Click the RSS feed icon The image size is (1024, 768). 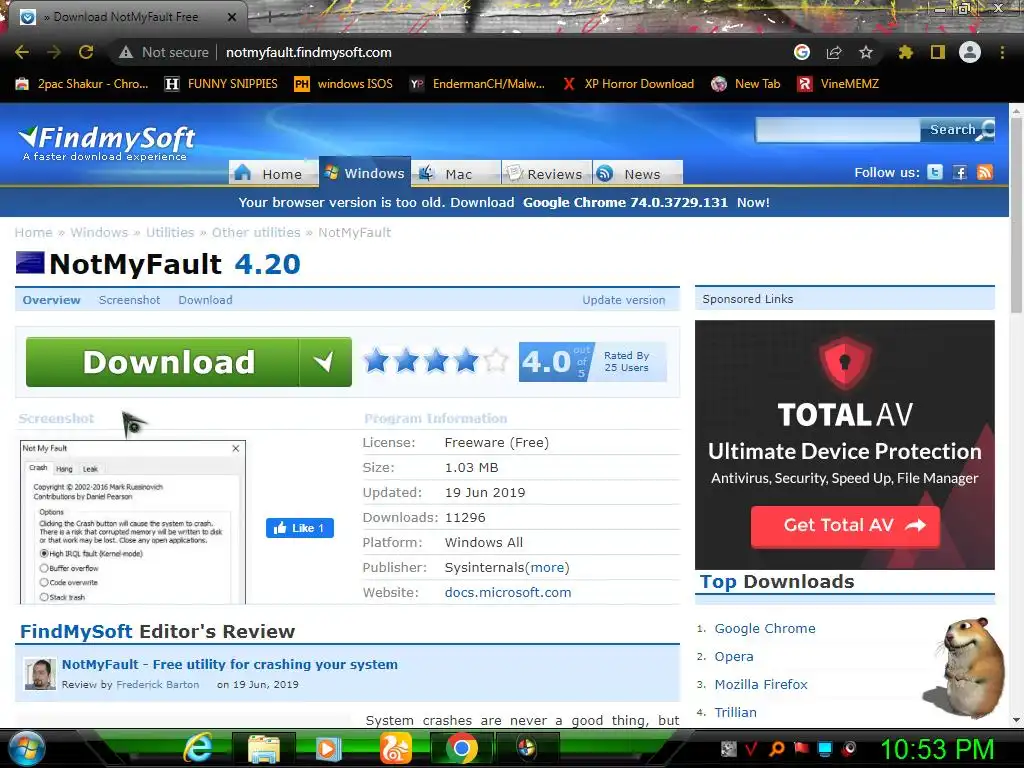(x=985, y=172)
